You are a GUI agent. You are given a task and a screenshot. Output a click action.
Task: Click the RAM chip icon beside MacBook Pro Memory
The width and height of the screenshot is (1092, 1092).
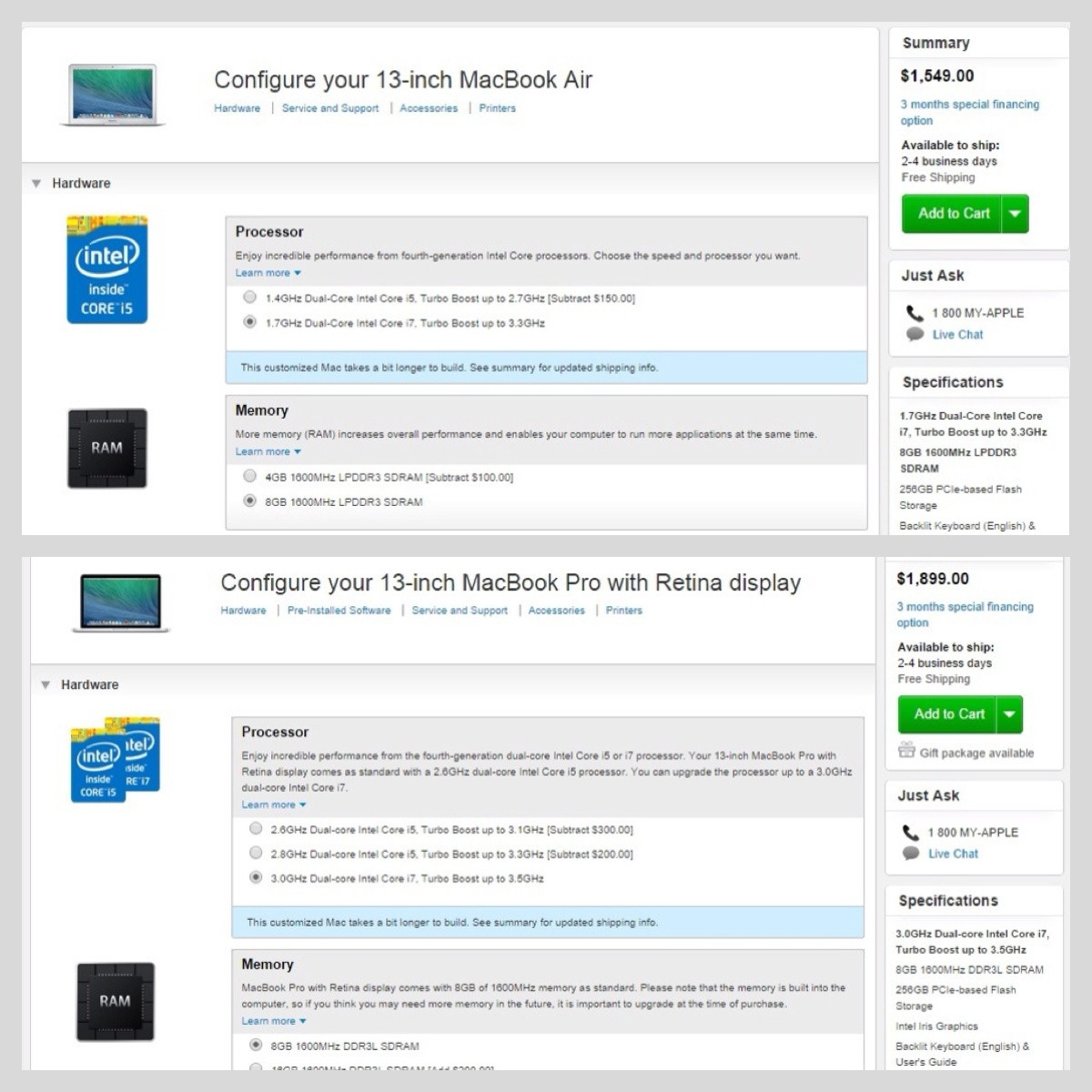pos(115,1001)
